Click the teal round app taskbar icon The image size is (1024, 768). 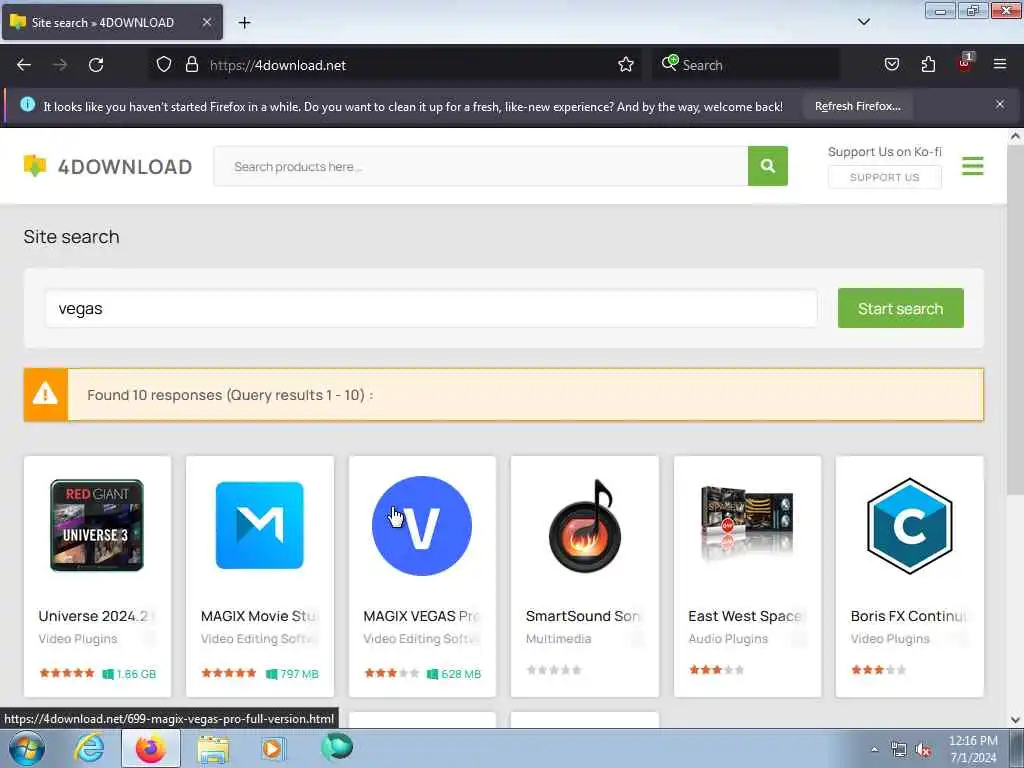point(337,747)
